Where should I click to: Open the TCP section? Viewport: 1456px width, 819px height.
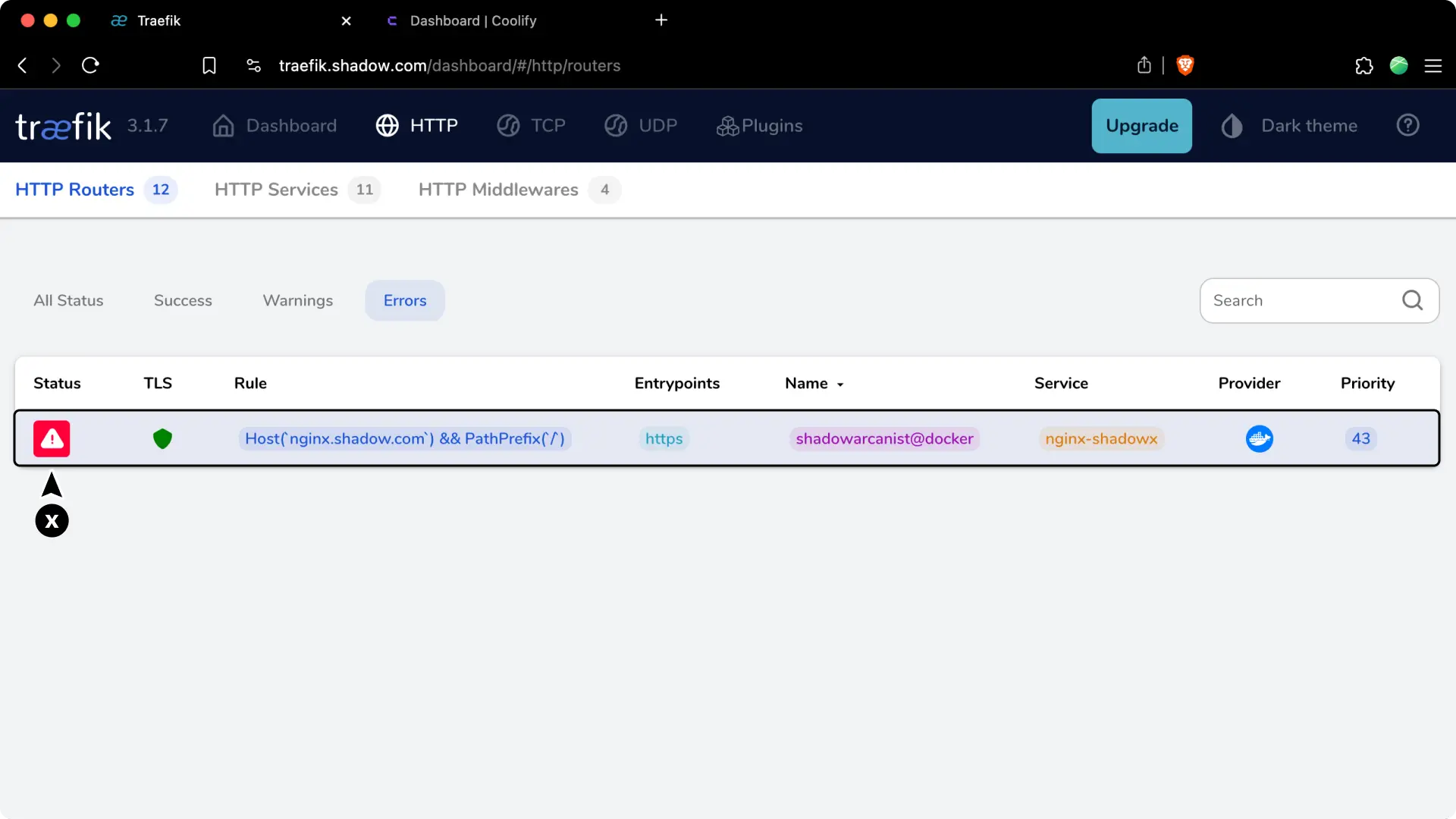[x=531, y=126]
